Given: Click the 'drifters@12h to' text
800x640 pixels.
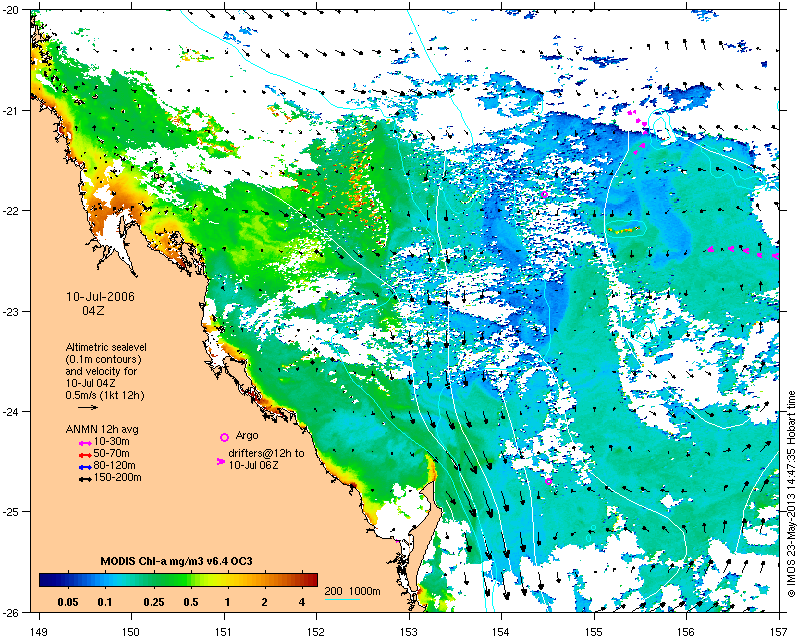Looking at the screenshot, I should 266,453.
